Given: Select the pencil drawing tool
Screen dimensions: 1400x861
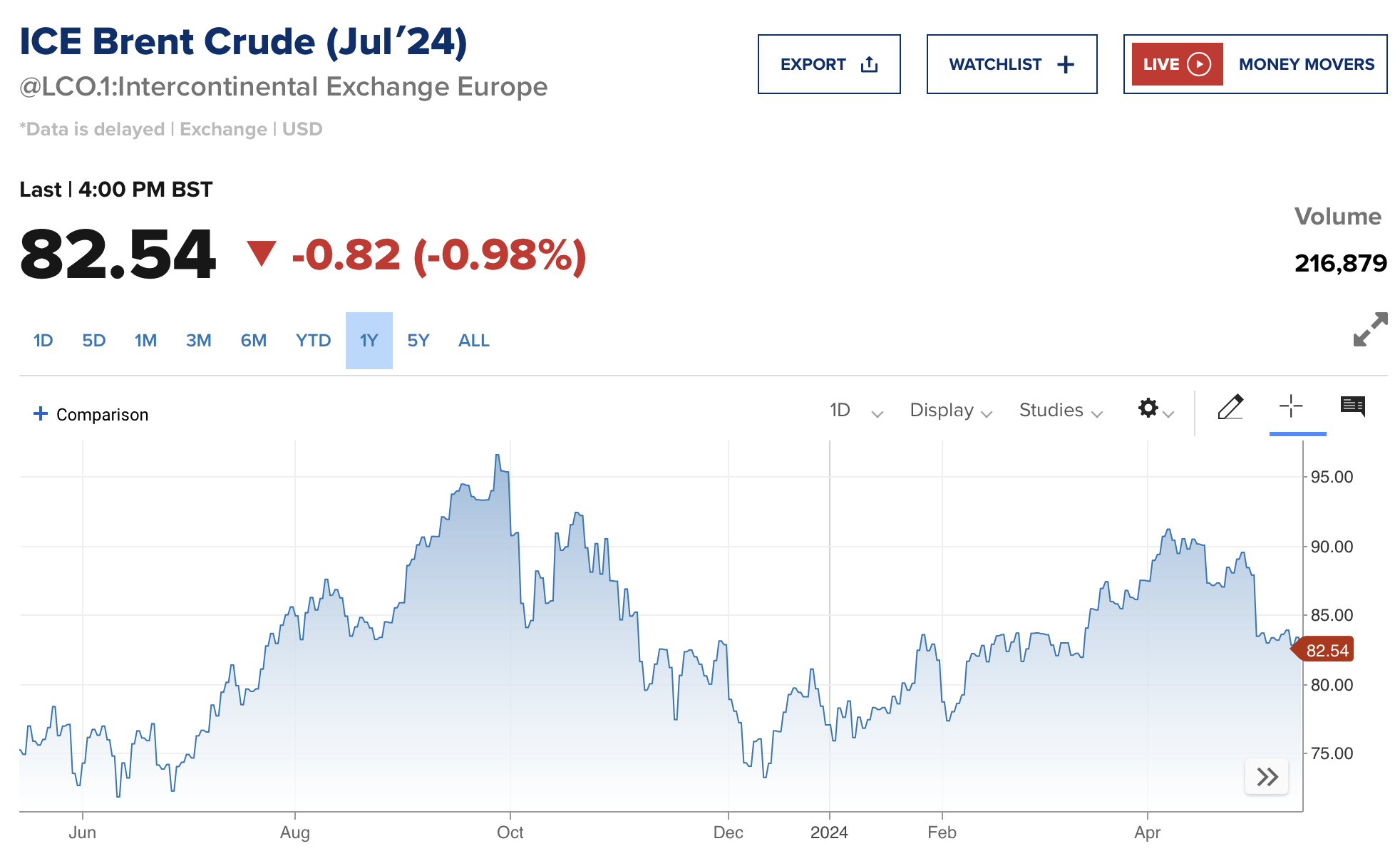Looking at the screenshot, I should pos(1230,408).
